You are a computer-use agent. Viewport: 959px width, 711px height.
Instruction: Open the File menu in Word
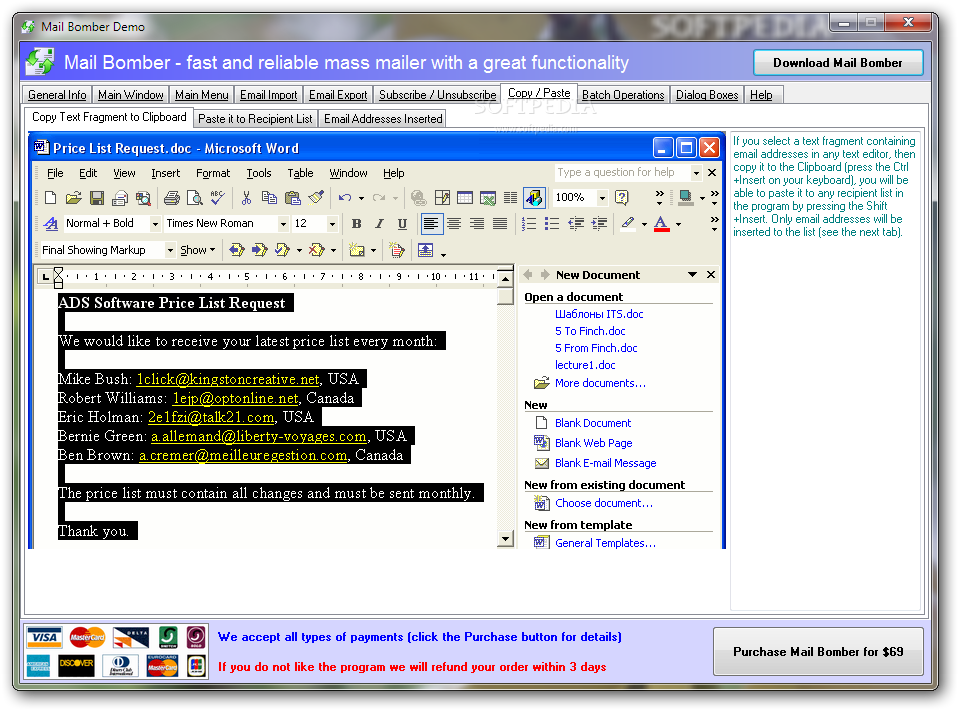[55, 174]
